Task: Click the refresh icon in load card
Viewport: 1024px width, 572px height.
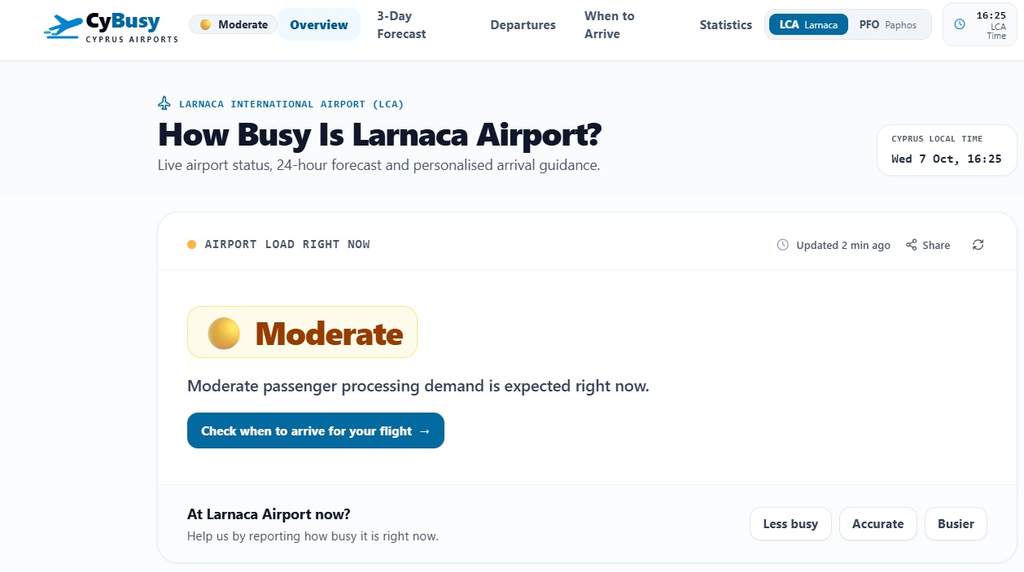Action: [x=978, y=245]
